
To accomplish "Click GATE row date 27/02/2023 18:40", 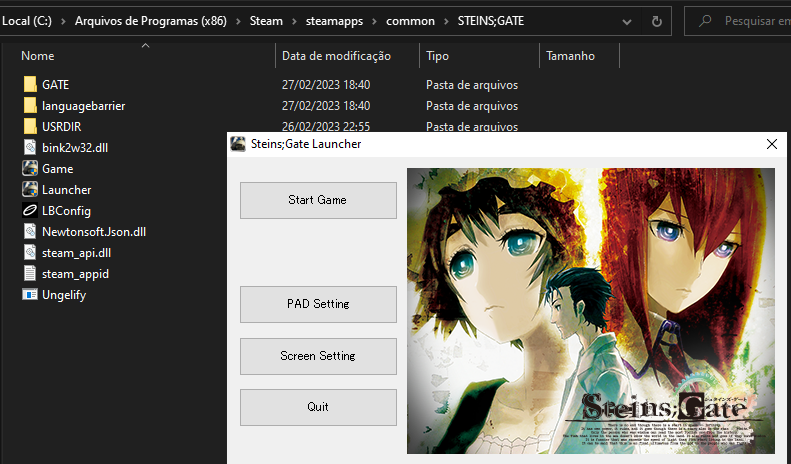I will click(x=326, y=85).
